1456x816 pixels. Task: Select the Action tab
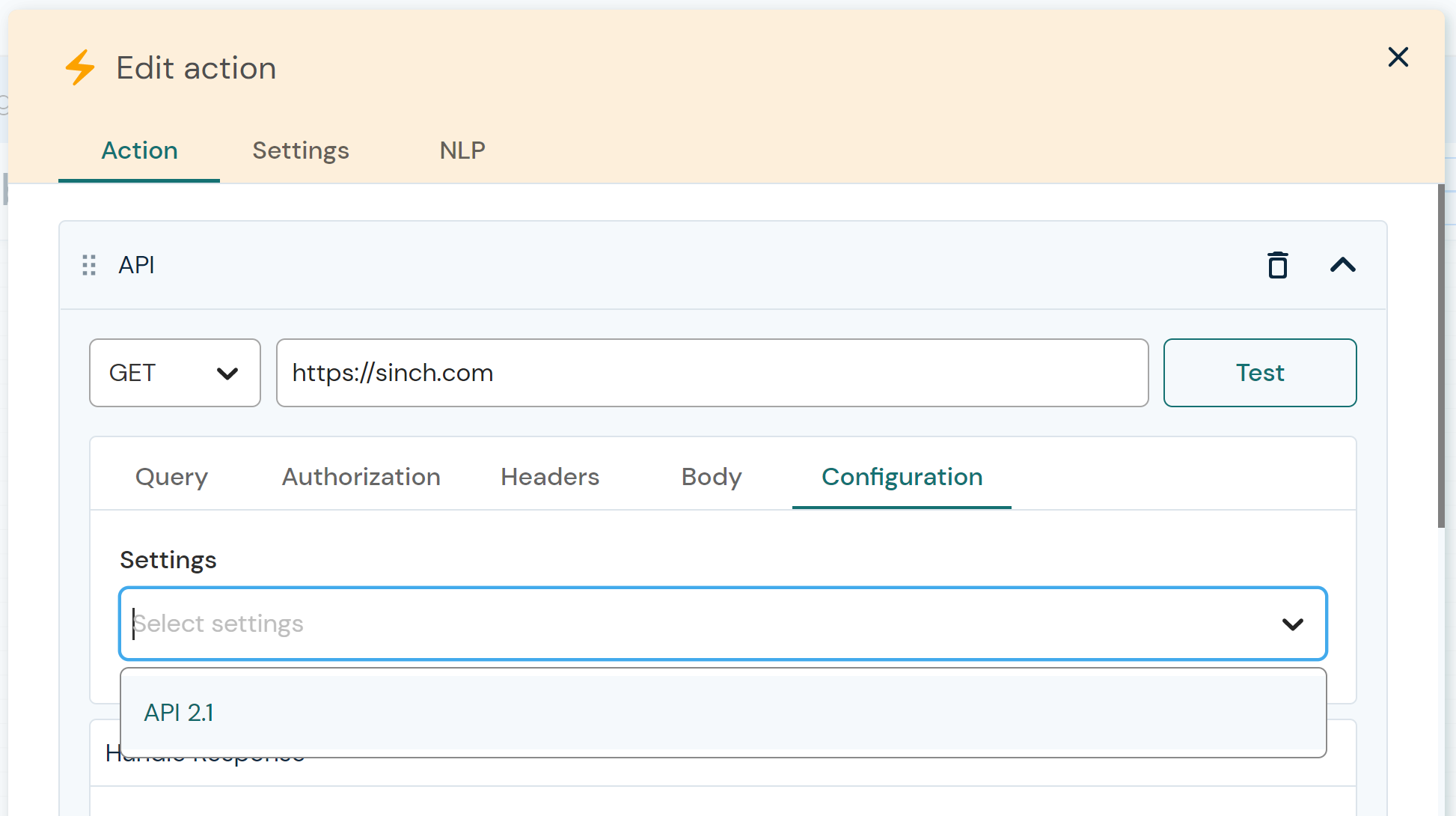[x=139, y=150]
